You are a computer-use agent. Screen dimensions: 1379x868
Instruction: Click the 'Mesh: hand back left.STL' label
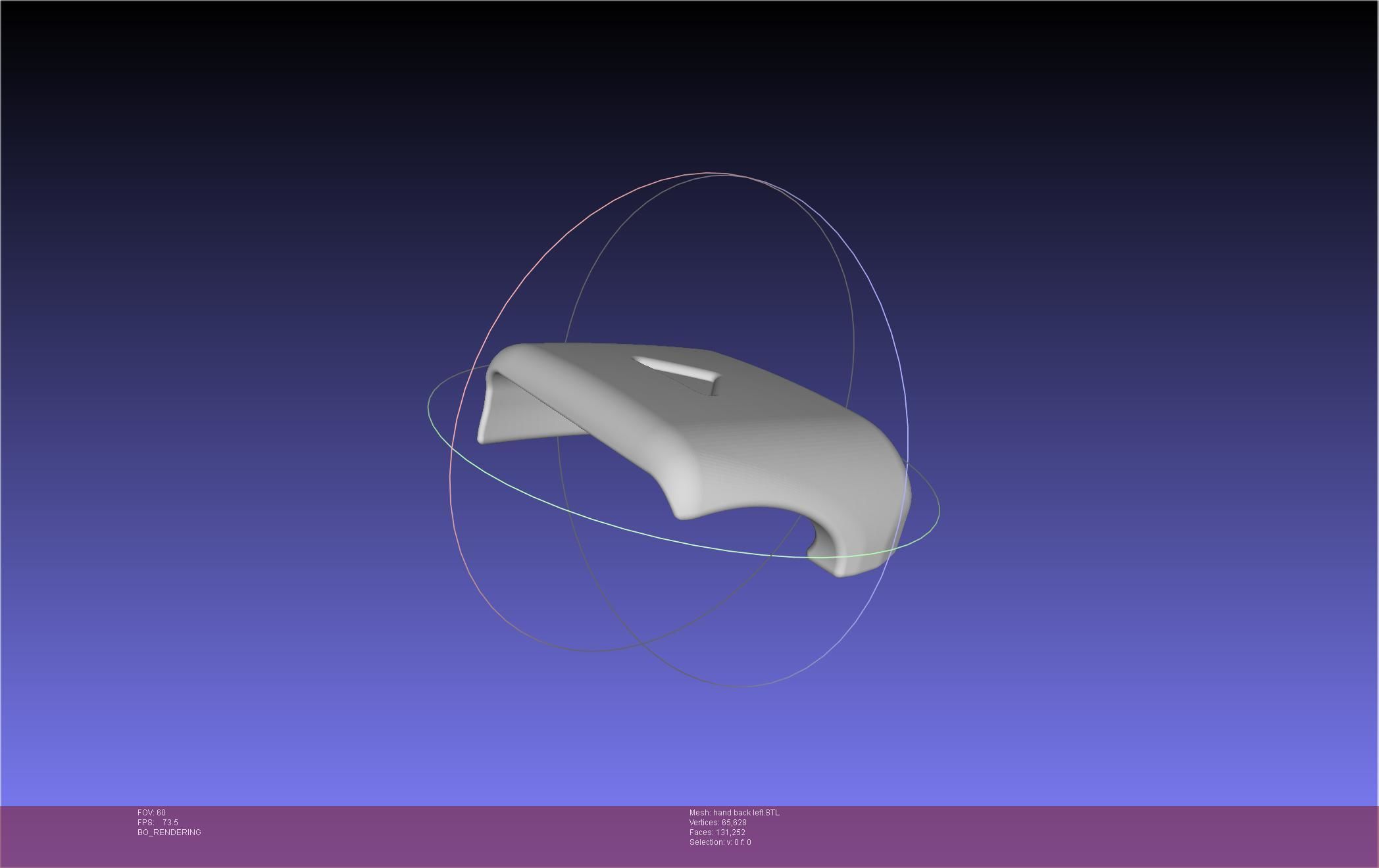click(734, 813)
